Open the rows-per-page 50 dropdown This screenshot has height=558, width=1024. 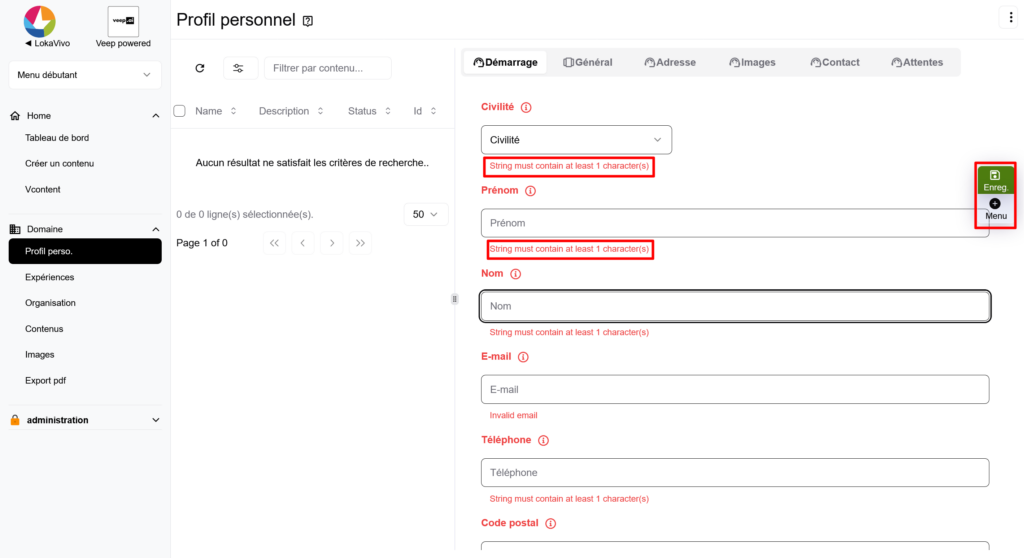coord(426,215)
